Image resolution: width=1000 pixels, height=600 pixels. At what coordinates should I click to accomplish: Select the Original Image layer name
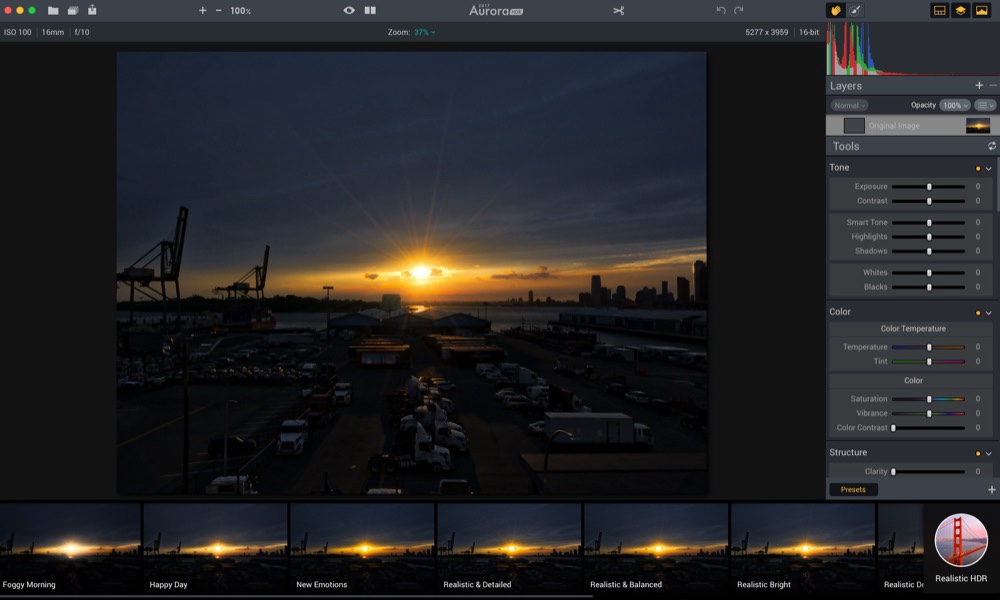(894, 126)
